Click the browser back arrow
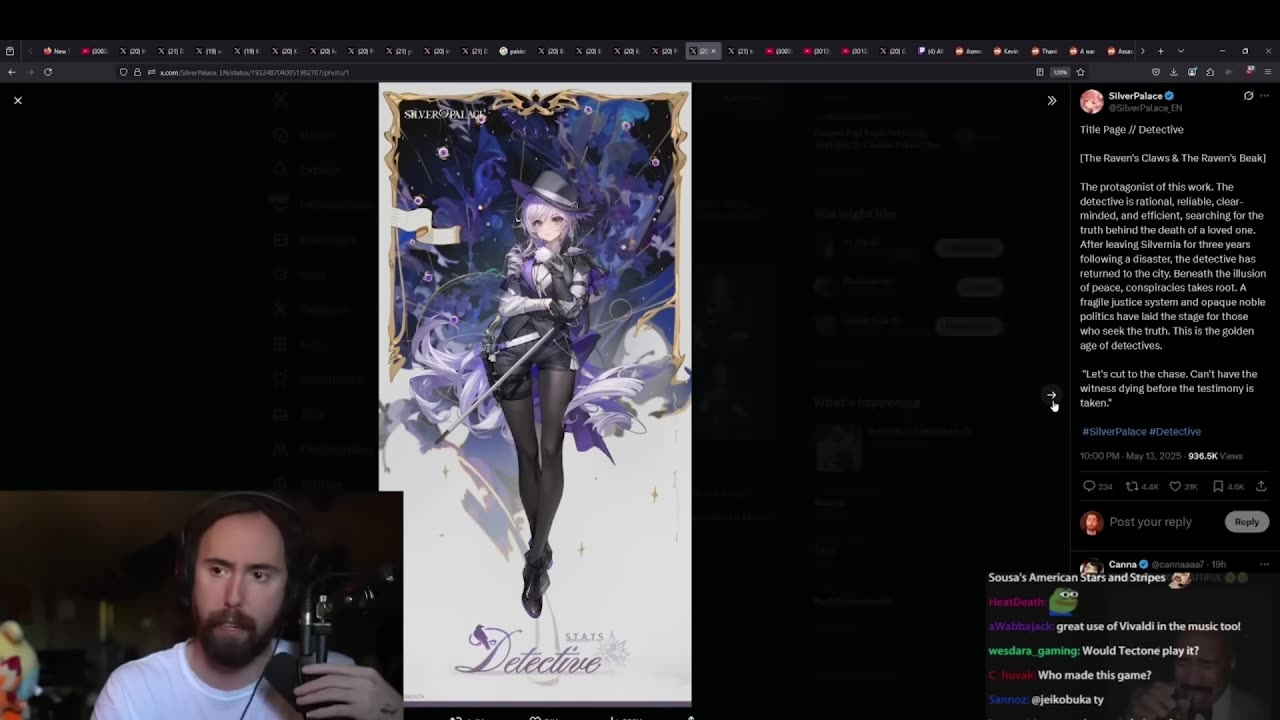 point(12,72)
